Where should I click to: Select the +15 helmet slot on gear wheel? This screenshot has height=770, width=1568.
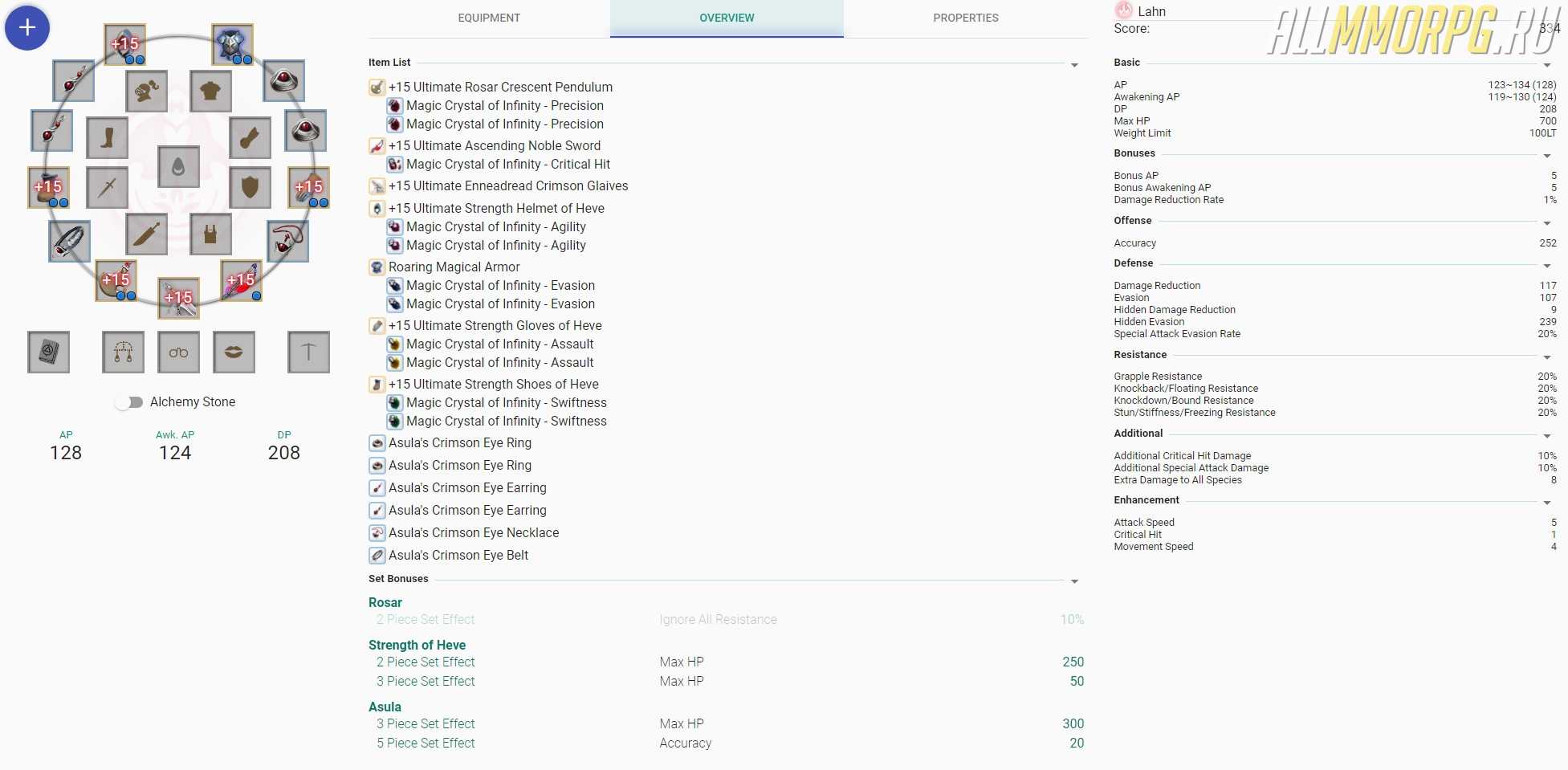click(124, 45)
